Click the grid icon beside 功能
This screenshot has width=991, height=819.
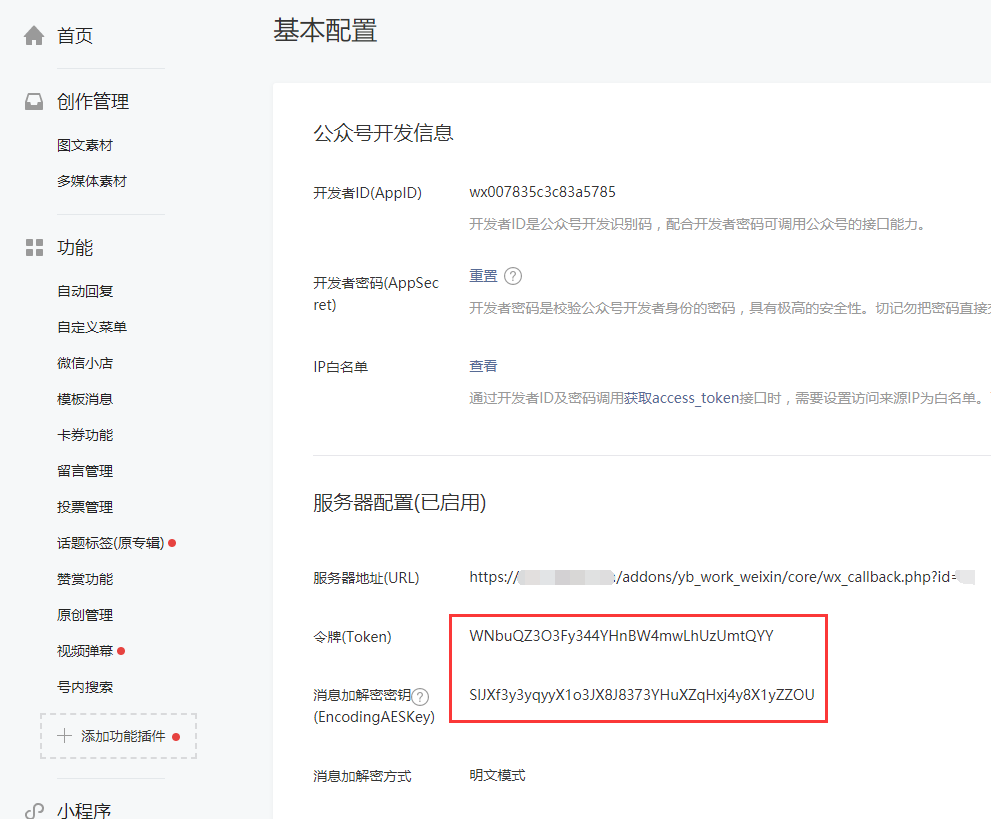pos(34,248)
